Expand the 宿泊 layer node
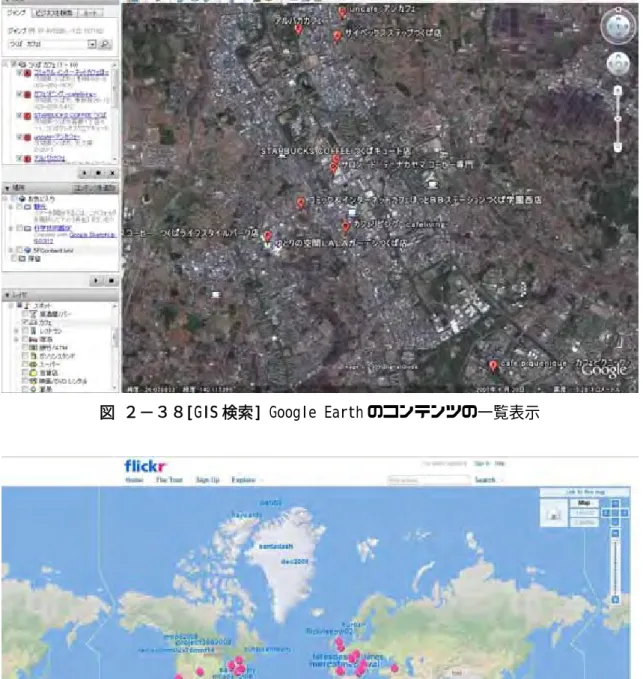Viewport: 643px width, 679px height. point(16,339)
